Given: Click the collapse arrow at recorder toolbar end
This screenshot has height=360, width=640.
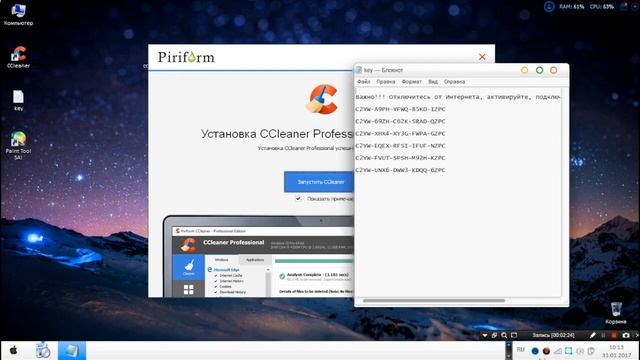Looking at the screenshot, I should (637, 335).
